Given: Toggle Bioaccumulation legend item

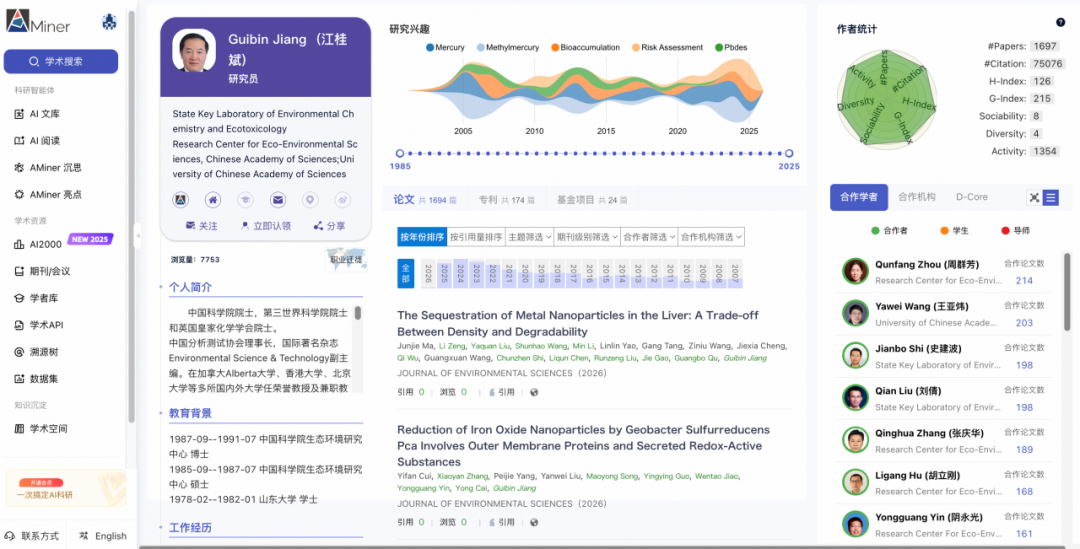Looking at the screenshot, I should [585, 48].
